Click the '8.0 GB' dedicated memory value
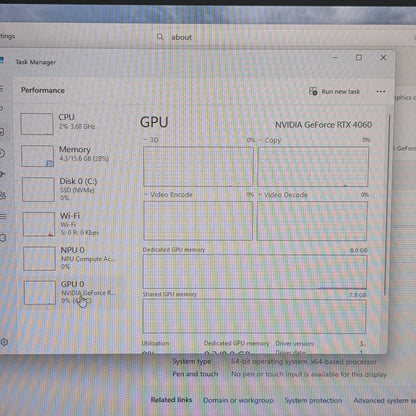The width and height of the screenshot is (416, 416). click(x=359, y=250)
